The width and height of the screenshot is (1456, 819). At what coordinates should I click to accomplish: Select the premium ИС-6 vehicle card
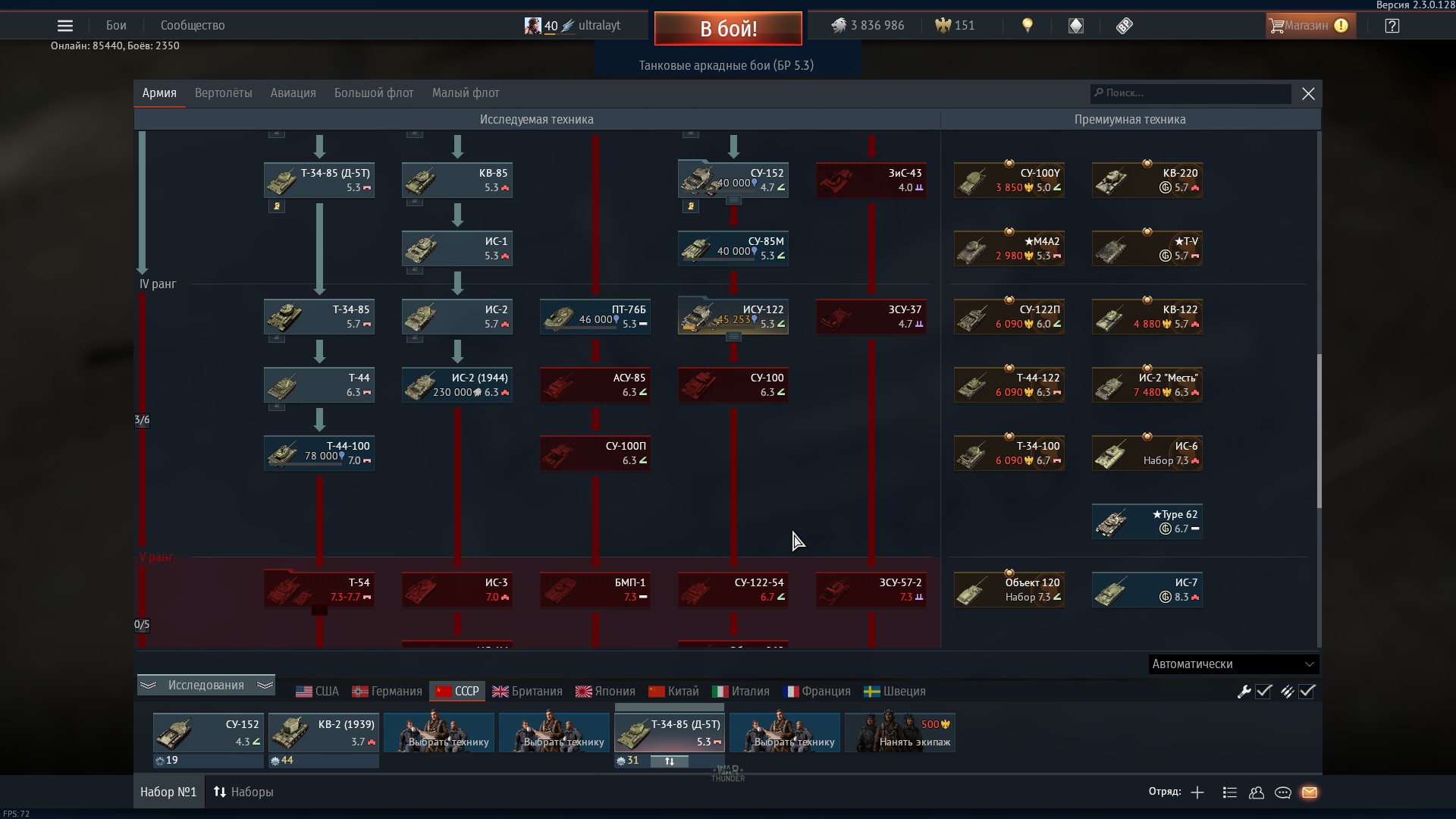1147,453
